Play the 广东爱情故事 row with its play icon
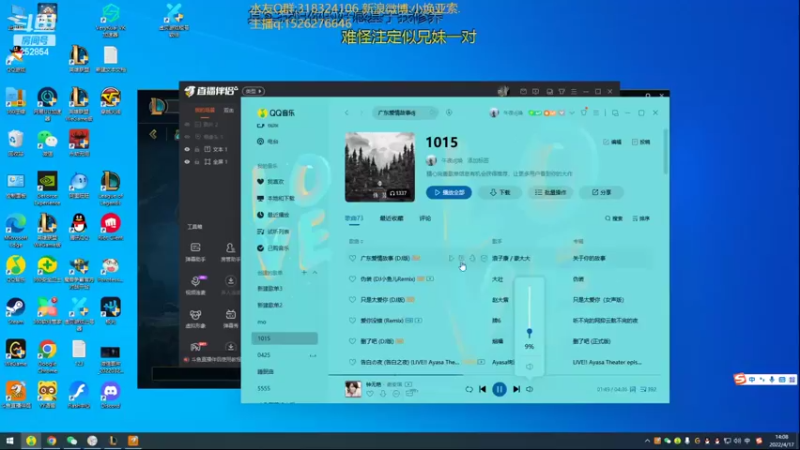 (451, 258)
